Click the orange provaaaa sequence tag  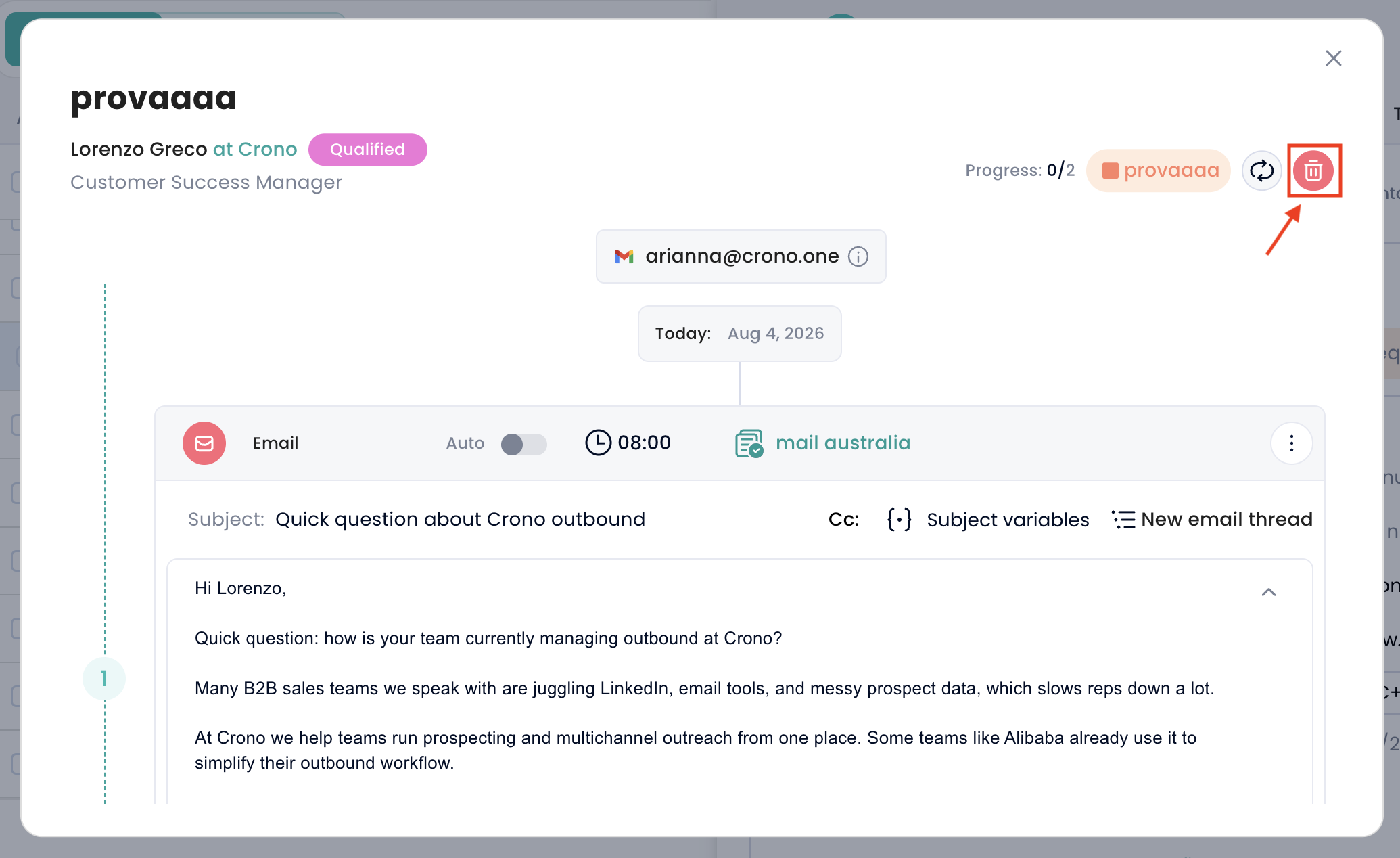(1159, 171)
